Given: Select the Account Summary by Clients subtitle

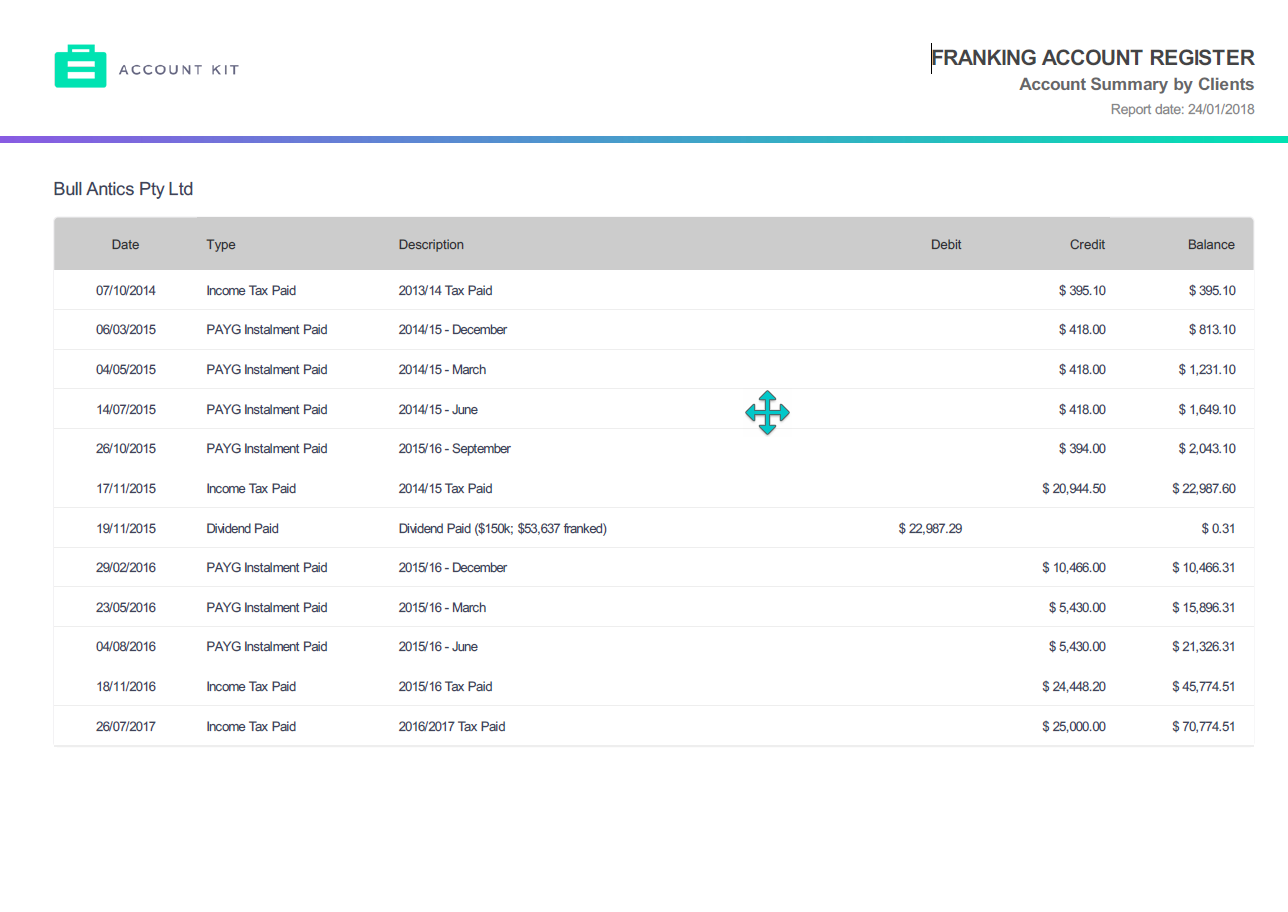Looking at the screenshot, I should (x=1136, y=84).
